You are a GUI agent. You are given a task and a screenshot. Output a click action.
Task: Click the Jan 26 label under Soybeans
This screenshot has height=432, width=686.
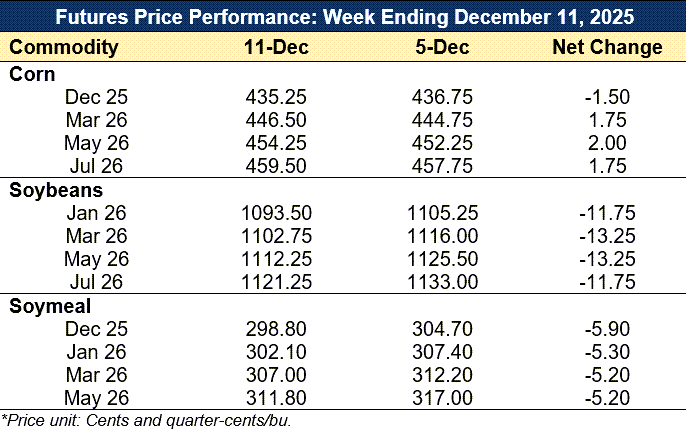(96, 211)
